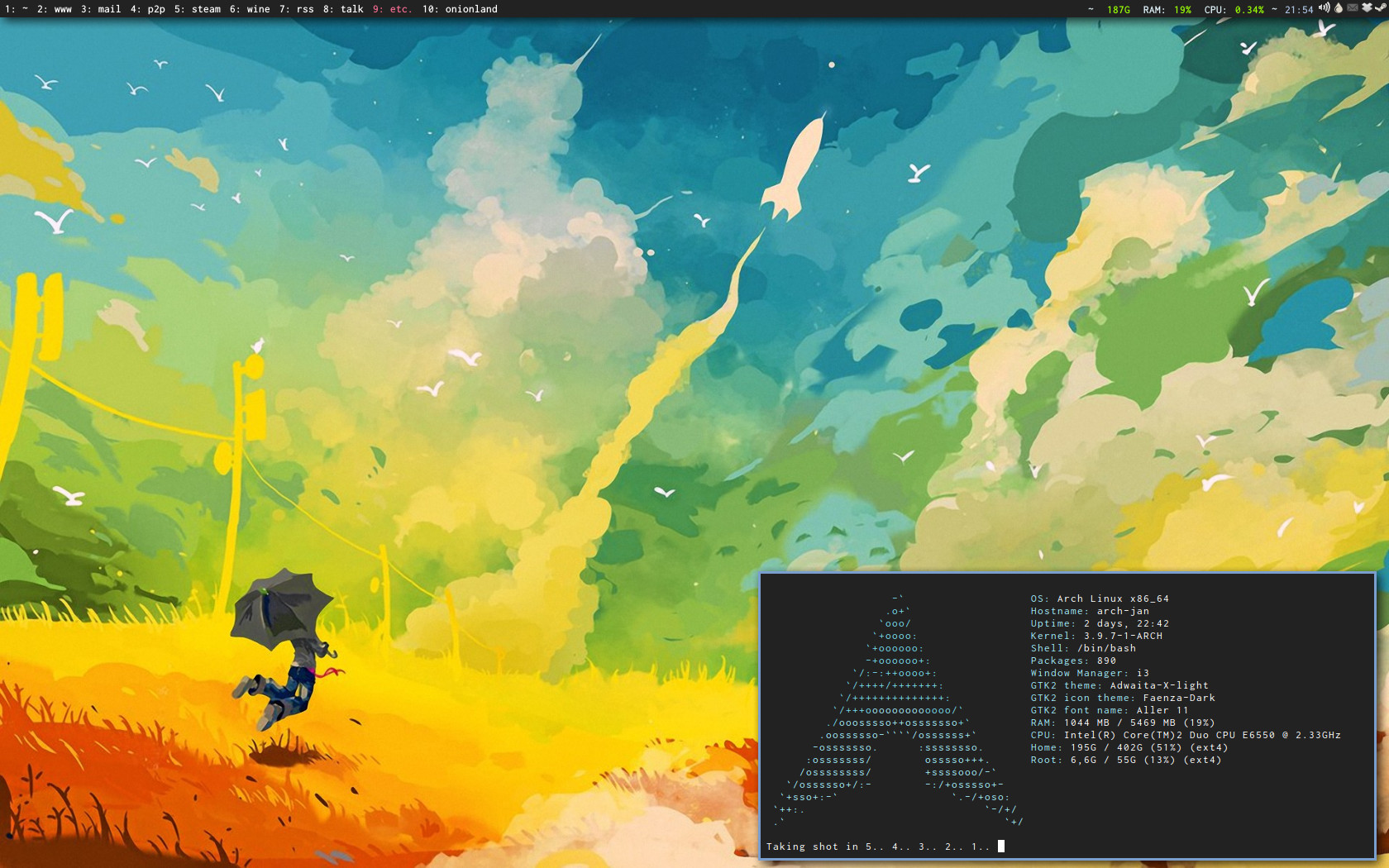Click the 'GTK2 font name: Aller 11' line

(1110, 710)
